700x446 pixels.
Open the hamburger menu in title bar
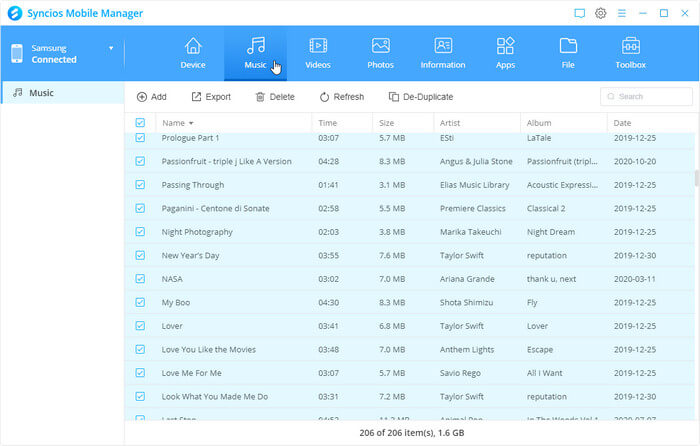621,13
